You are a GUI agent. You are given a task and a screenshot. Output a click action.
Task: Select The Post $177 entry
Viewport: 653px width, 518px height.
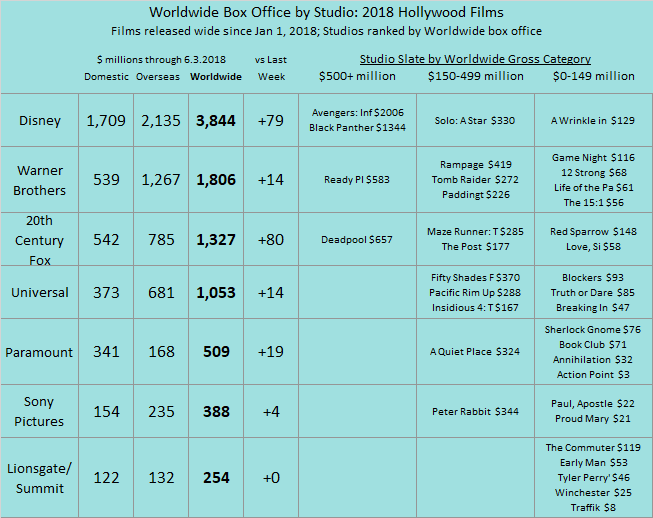tap(476, 247)
